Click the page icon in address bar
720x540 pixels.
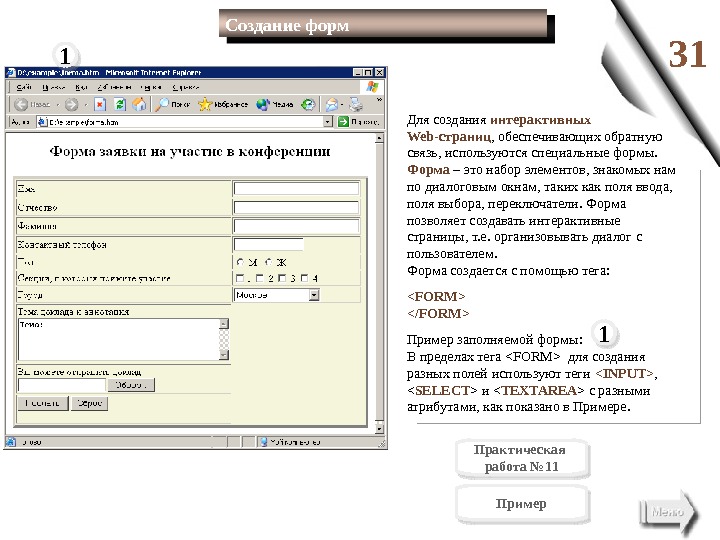point(42,122)
